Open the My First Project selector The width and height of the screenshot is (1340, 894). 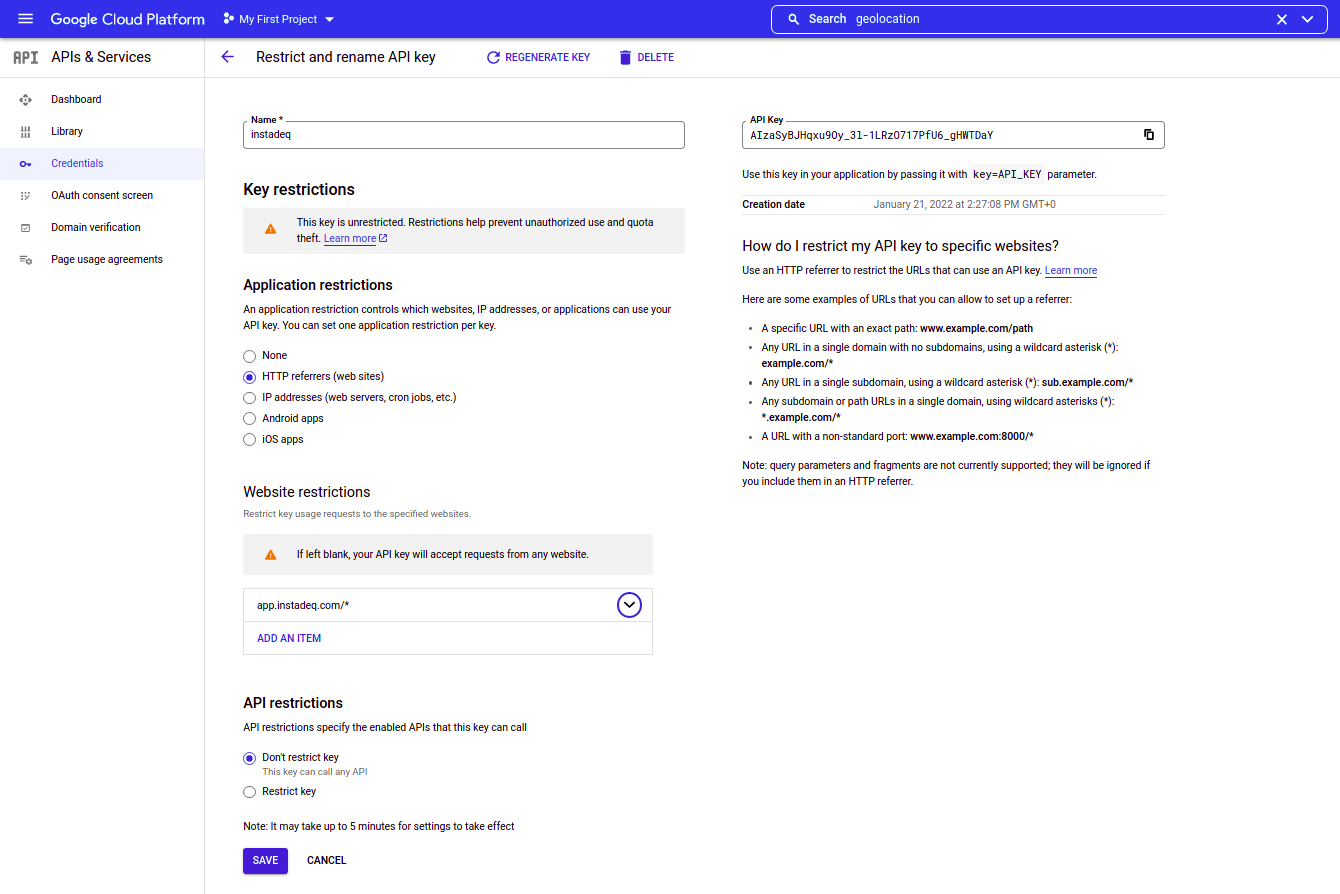279,19
